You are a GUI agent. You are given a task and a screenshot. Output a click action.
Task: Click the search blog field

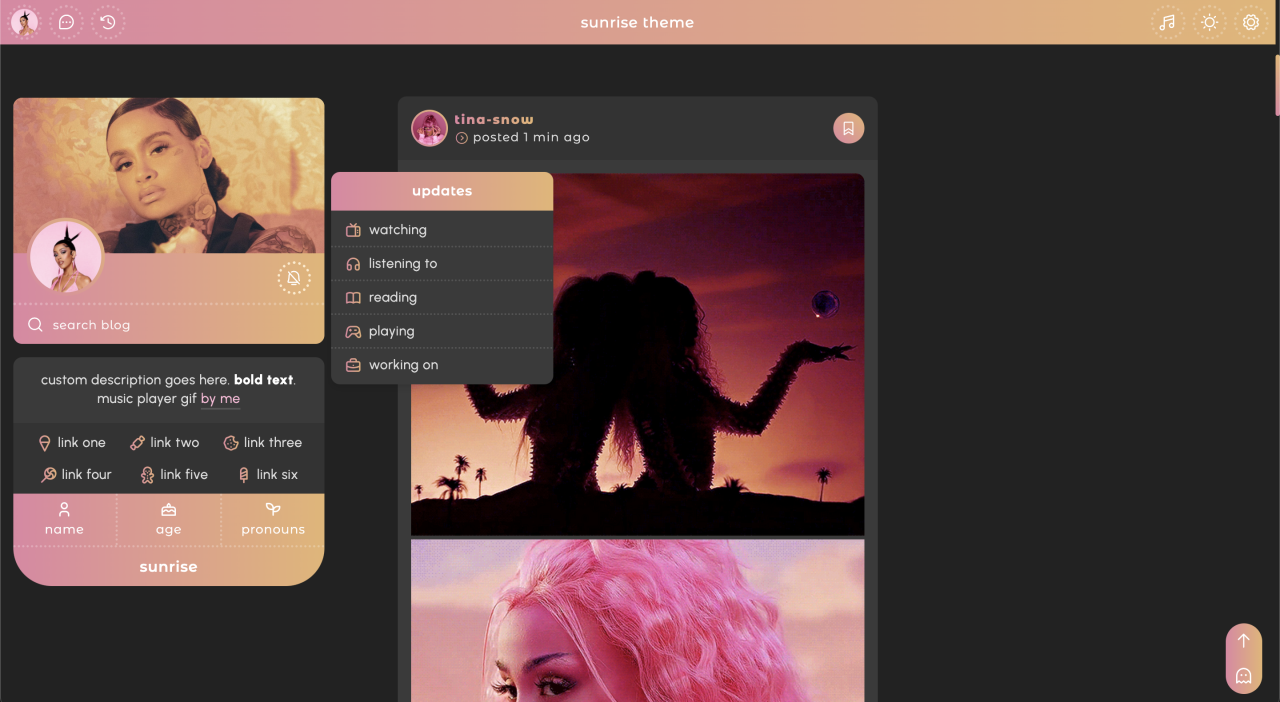coord(168,325)
